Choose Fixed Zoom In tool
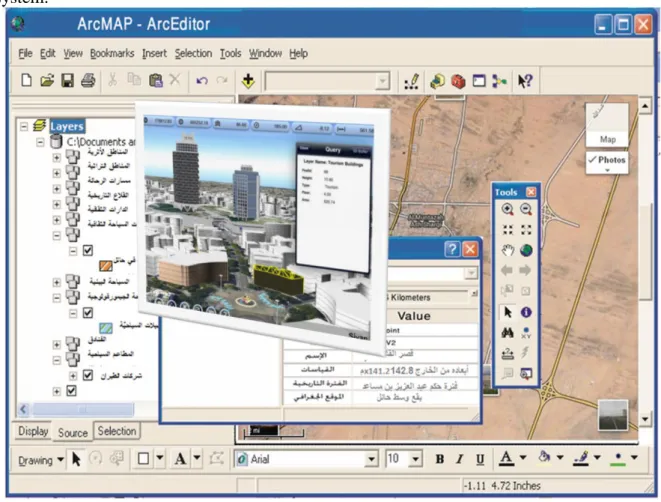 [508, 230]
